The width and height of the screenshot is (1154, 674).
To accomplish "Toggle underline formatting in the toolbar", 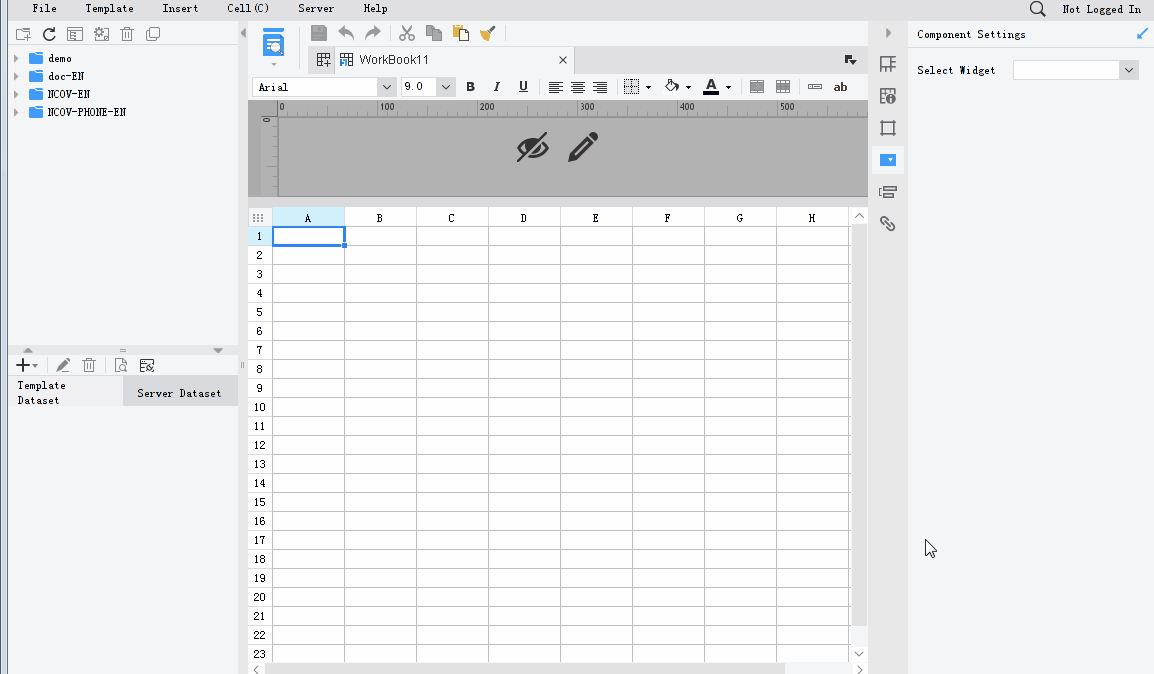I will (x=523, y=87).
